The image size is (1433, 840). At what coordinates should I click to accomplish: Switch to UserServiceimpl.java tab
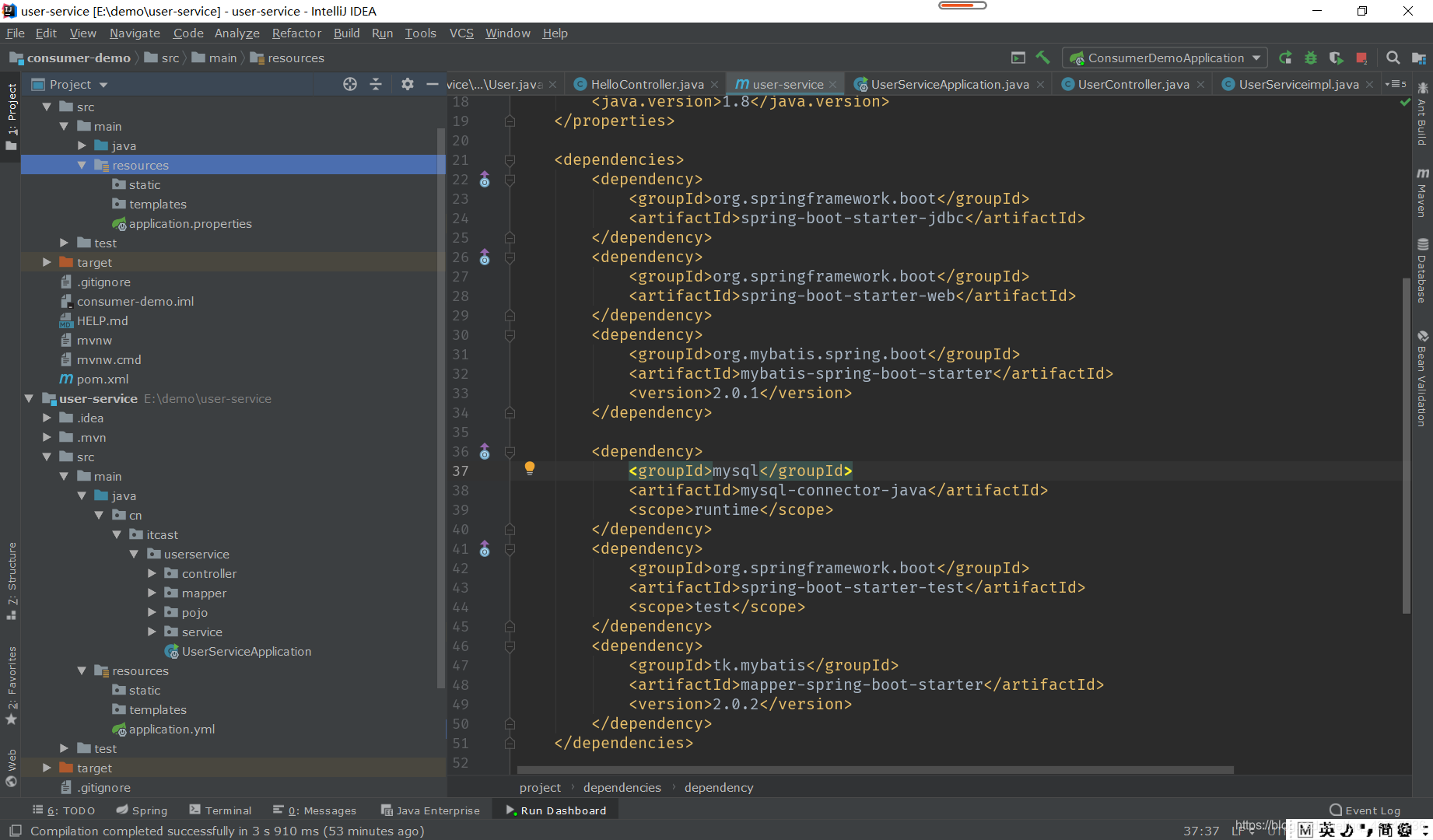tap(1298, 84)
